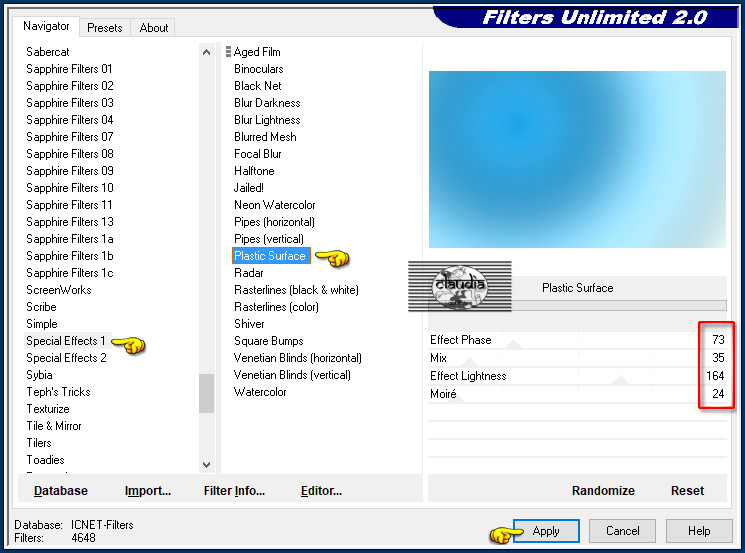Select Sapphire Filters 11

69,205
